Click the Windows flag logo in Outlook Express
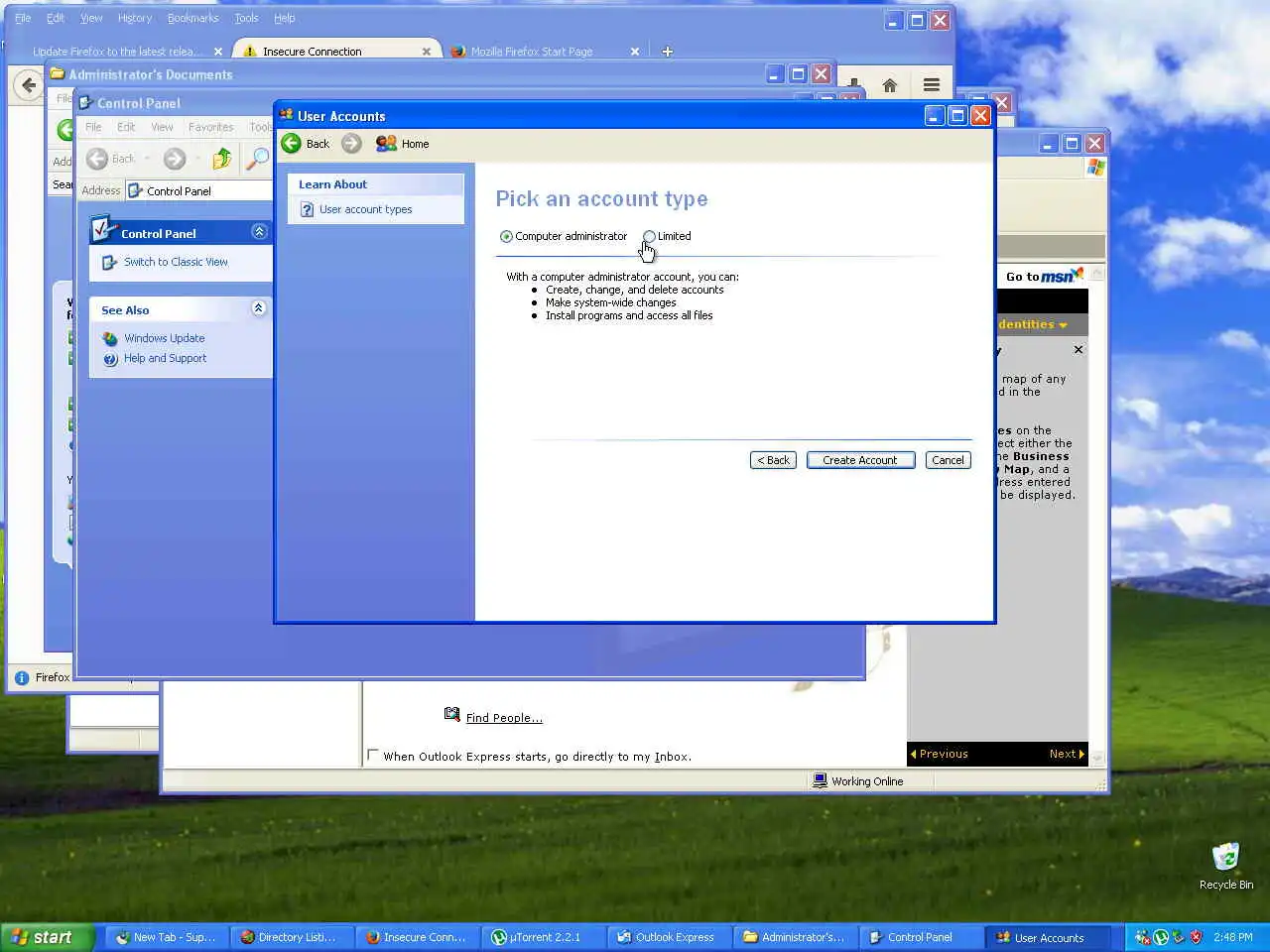The image size is (1270, 952). 1095,168
